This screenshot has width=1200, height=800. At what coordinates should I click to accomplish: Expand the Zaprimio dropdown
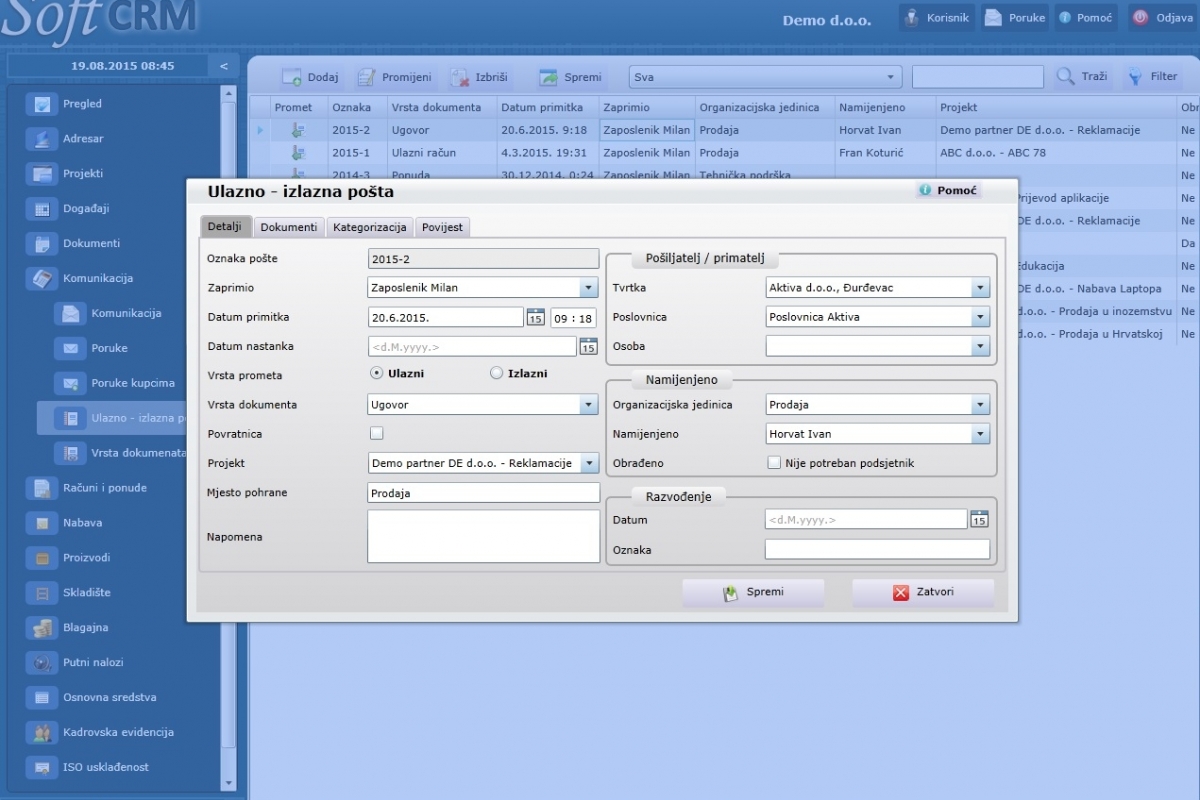tap(589, 288)
